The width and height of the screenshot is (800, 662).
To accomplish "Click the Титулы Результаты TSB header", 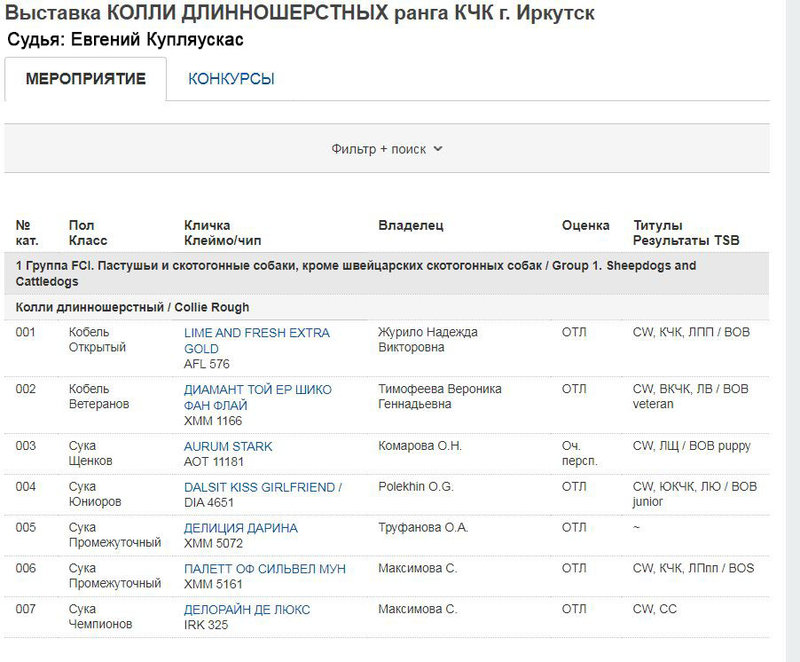I will (686, 233).
